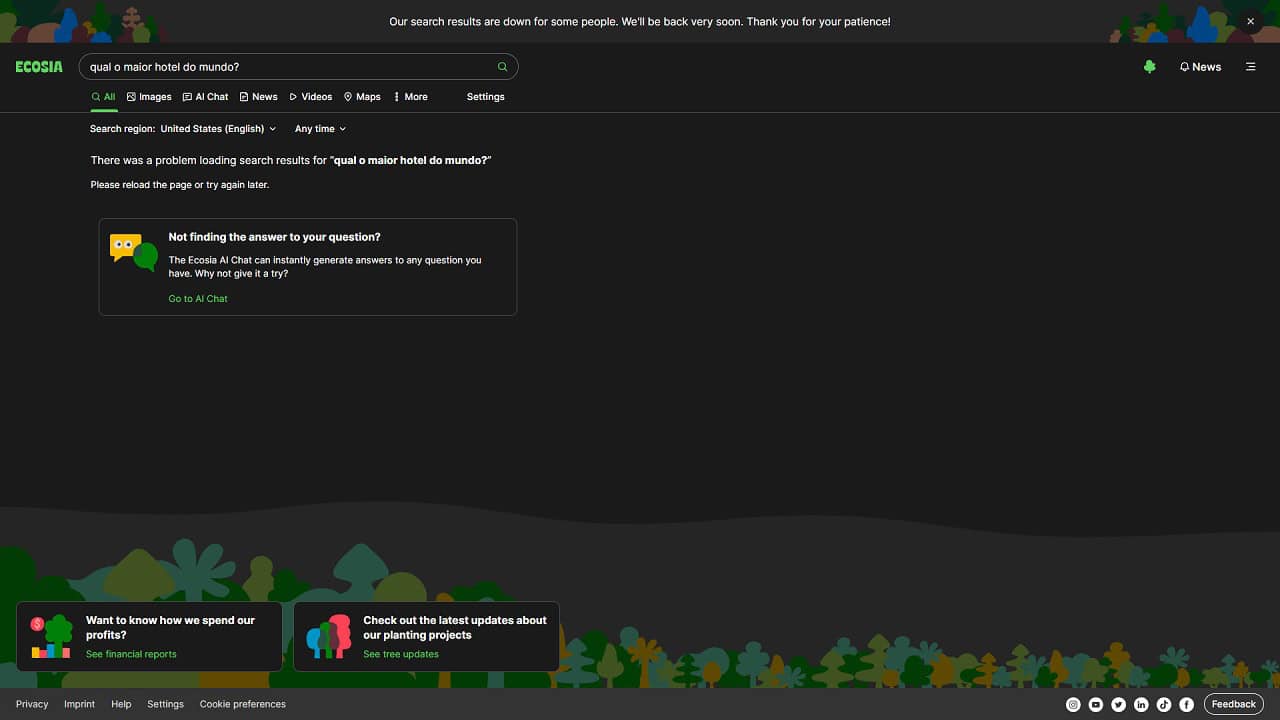This screenshot has width=1280, height=720.
Task: Click the 'Not finding the answer to your question?' heading
Action: point(274,237)
